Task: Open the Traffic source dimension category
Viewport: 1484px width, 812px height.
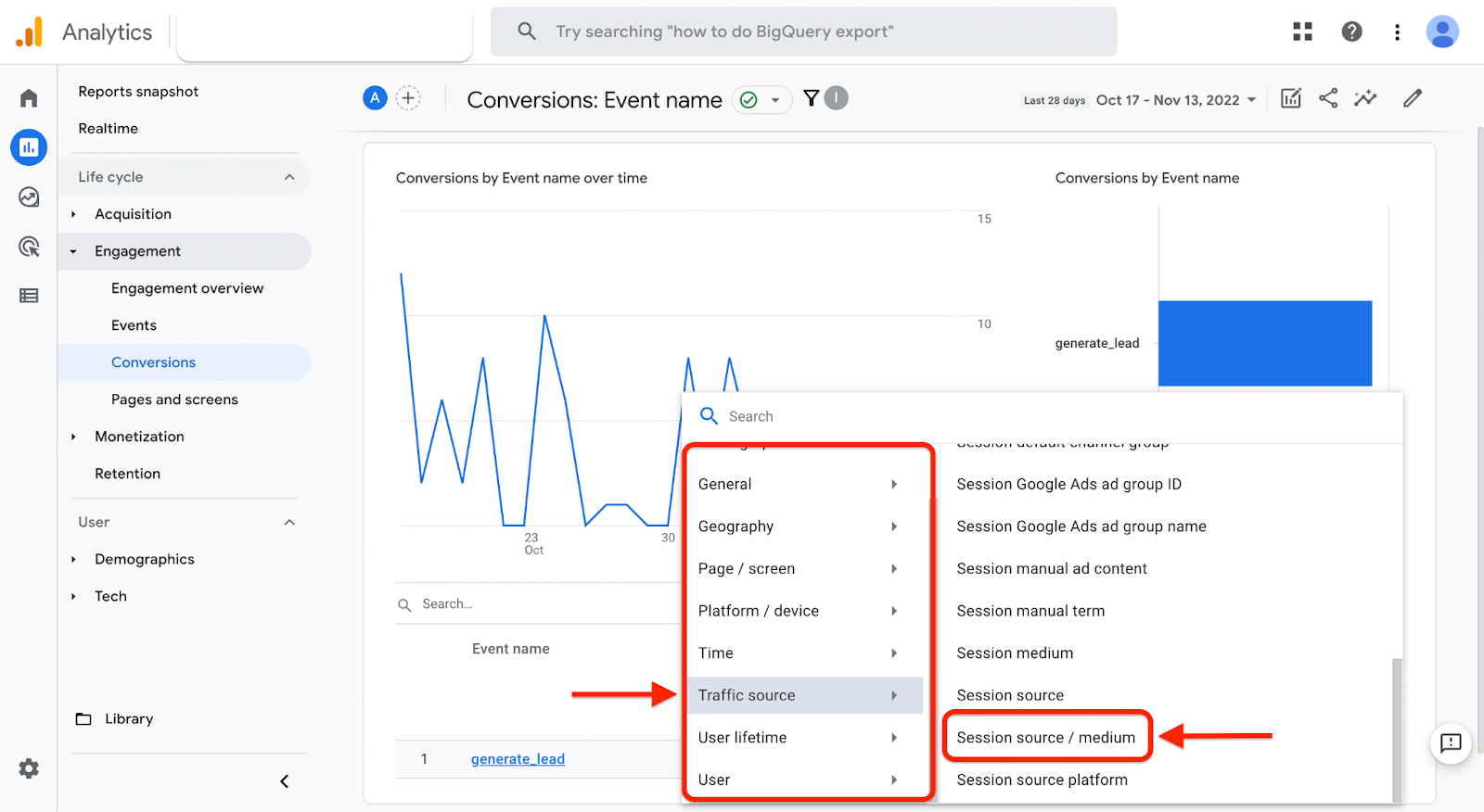Action: click(804, 695)
